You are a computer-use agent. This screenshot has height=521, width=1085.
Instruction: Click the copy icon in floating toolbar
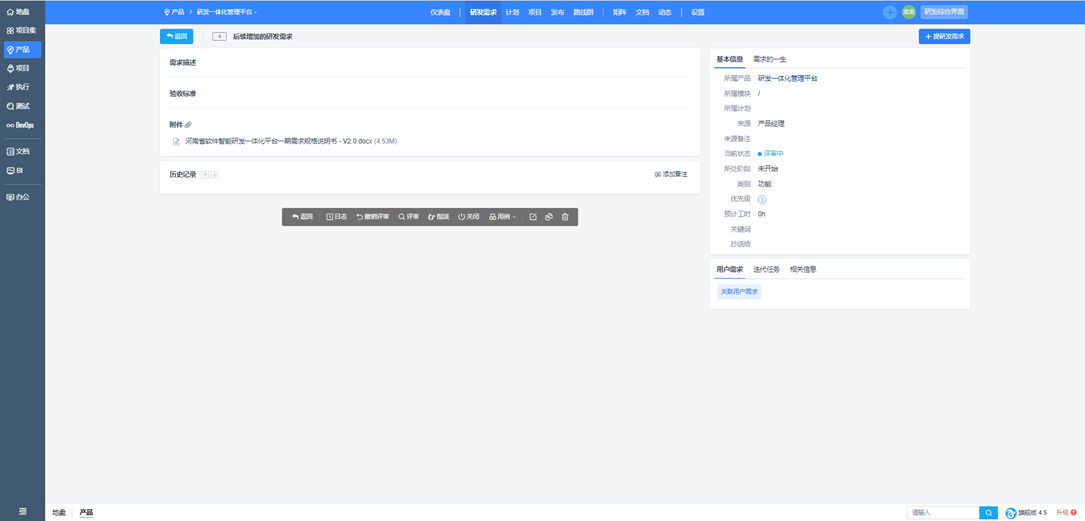pos(549,217)
